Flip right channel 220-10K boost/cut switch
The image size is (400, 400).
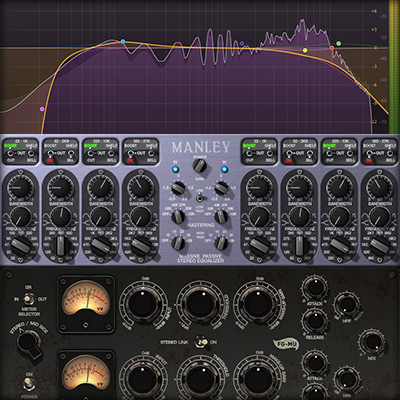[x=330, y=153]
